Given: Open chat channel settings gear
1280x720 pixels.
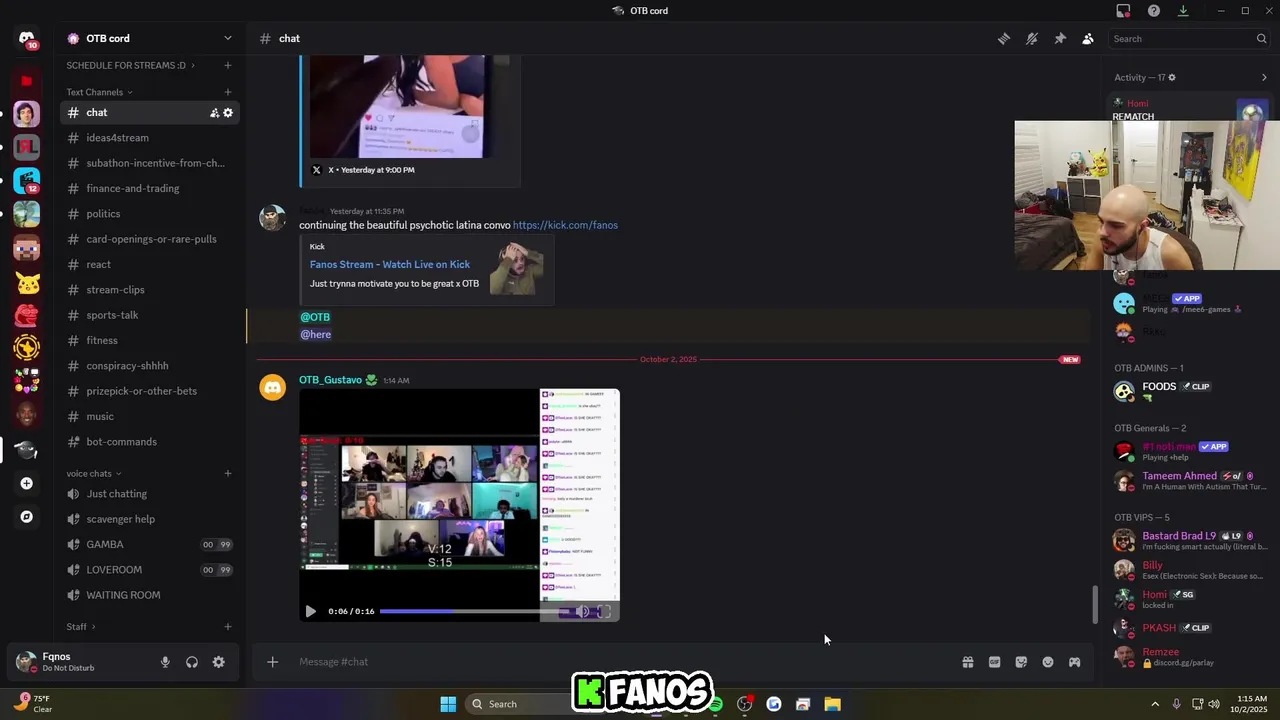Looking at the screenshot, I should point(228,113).
